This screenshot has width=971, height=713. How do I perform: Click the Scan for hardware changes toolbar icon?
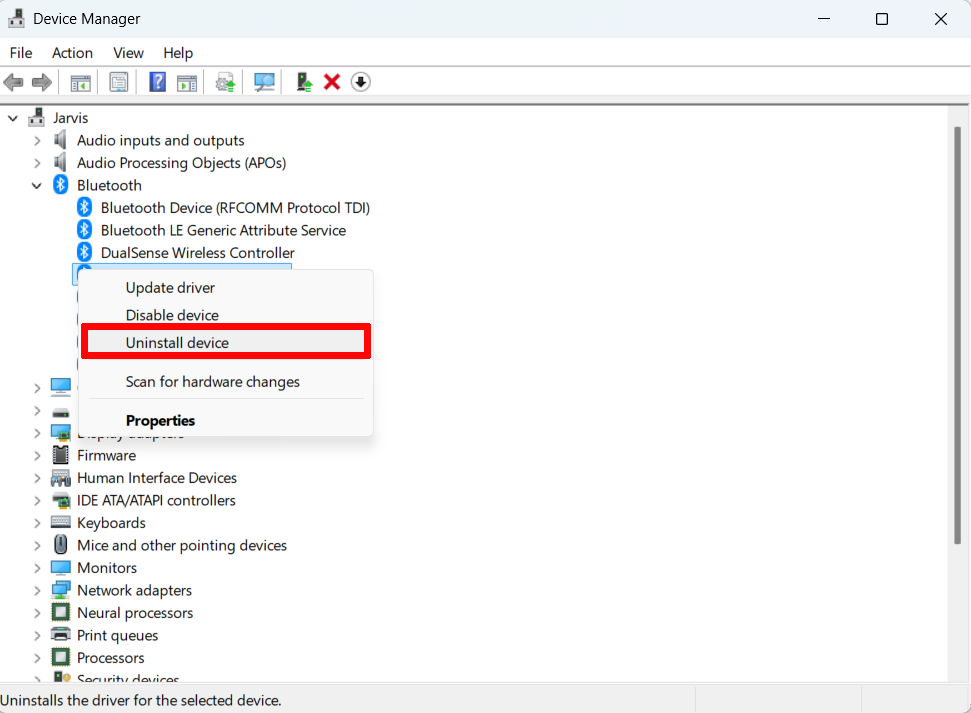click(x=263, y=81)
